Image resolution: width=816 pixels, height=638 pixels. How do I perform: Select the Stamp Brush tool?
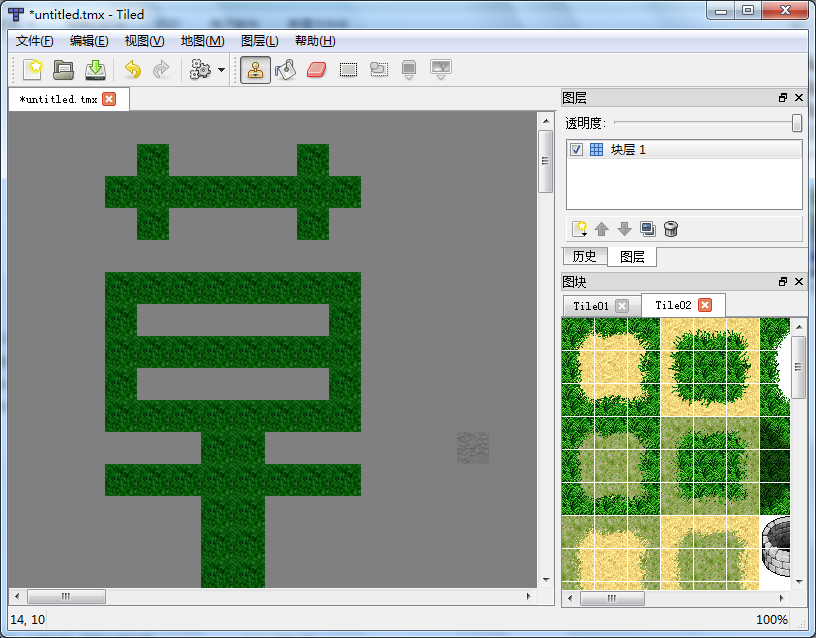pos(255,70)
